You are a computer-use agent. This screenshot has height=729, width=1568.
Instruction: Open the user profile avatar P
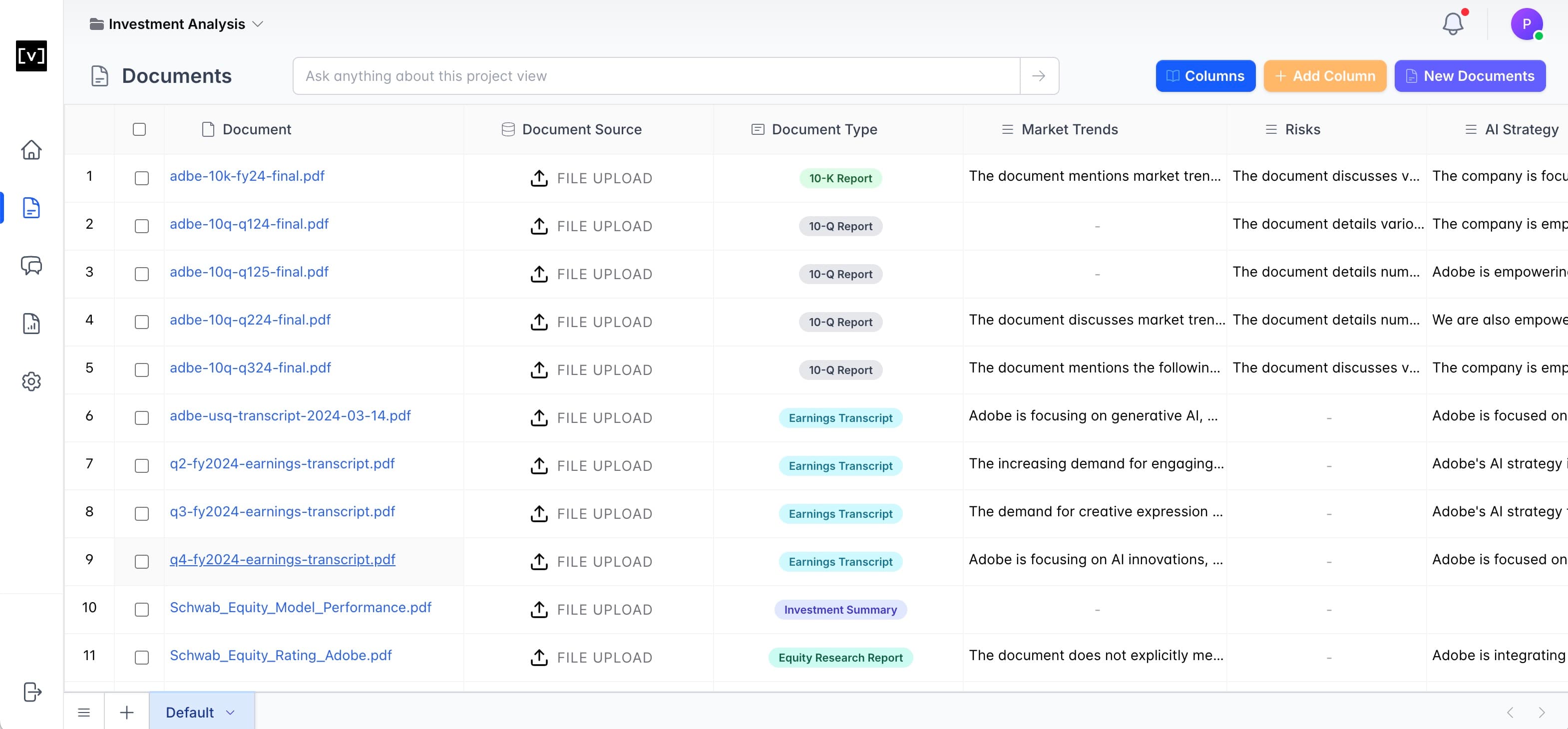pyautogui.click(x=1527, y=24)
